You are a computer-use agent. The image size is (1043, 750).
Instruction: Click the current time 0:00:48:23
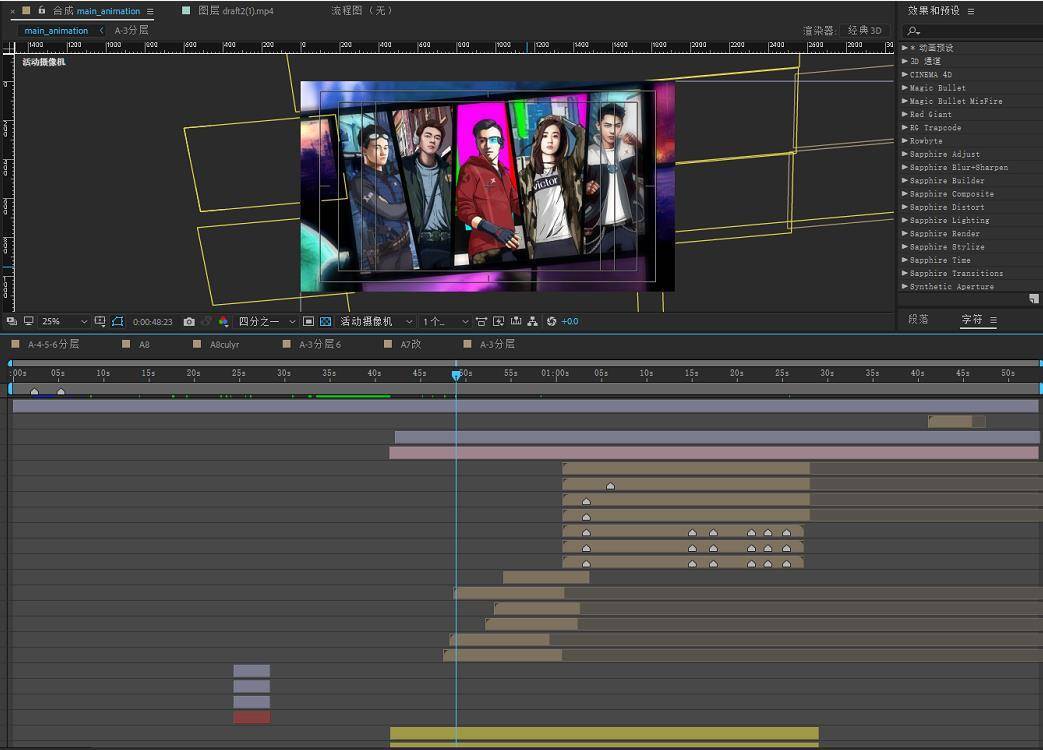152,322
